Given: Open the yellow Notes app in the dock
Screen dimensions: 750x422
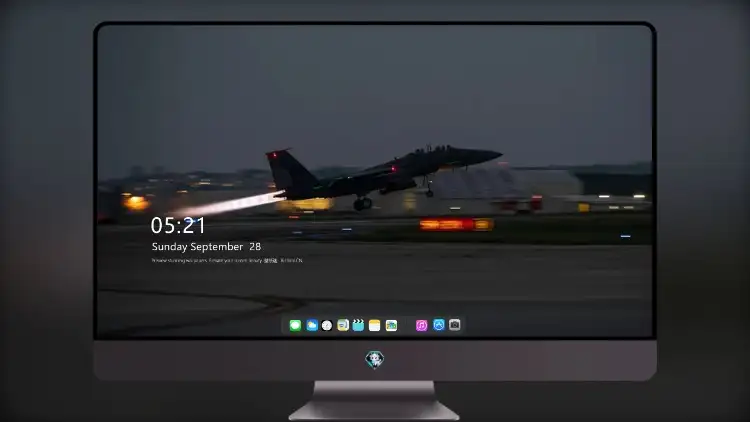Looking at the screenshot, I should 375,325.
